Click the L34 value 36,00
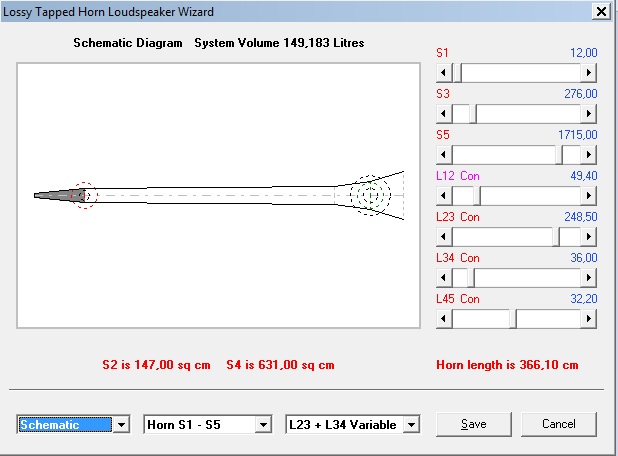The height and width of the screenshot is (456, 618). (584, 258)
